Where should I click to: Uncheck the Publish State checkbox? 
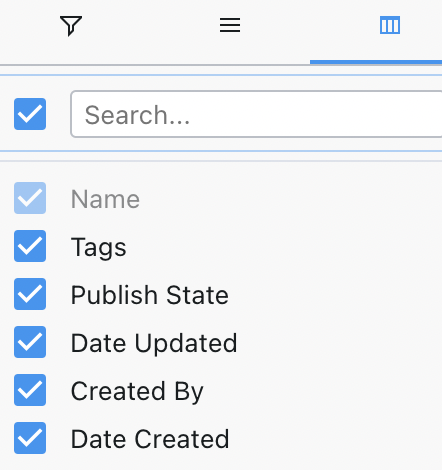point(30,294)
